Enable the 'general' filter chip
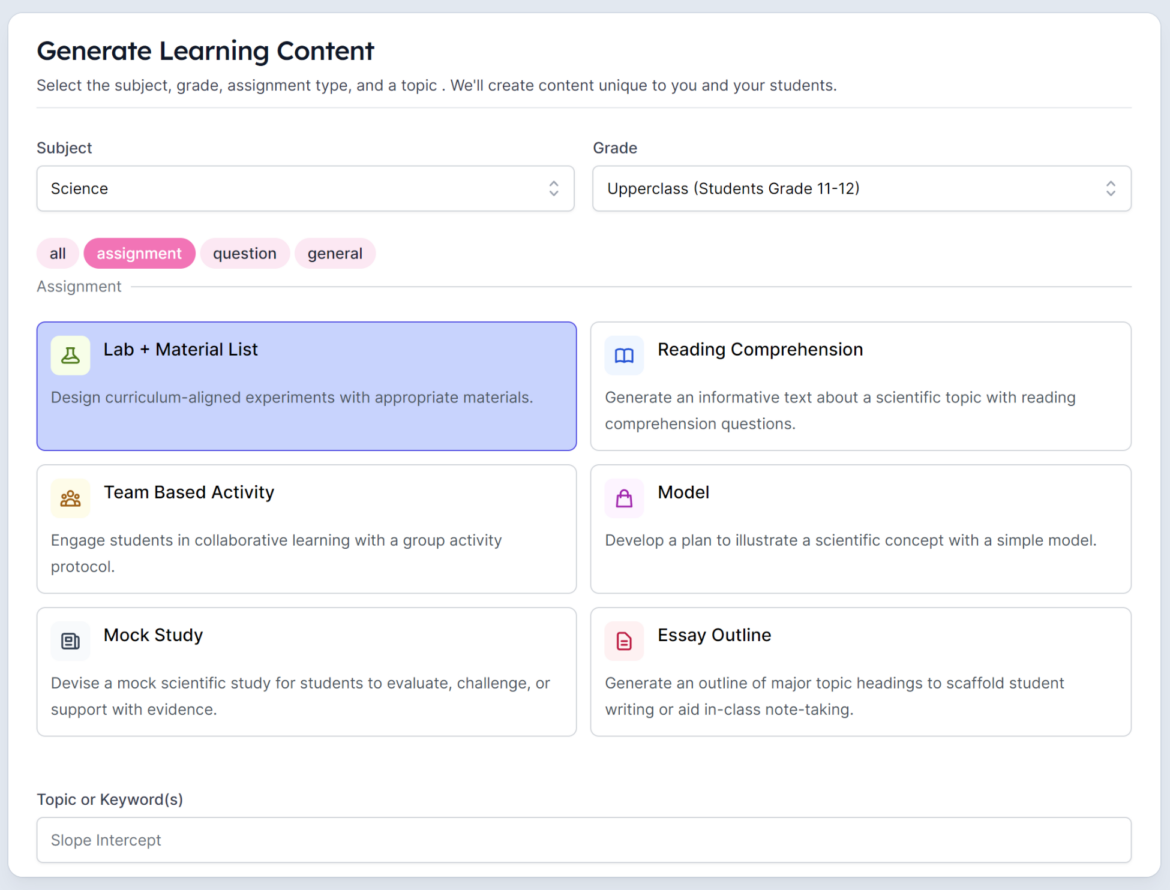 (335, 253)
